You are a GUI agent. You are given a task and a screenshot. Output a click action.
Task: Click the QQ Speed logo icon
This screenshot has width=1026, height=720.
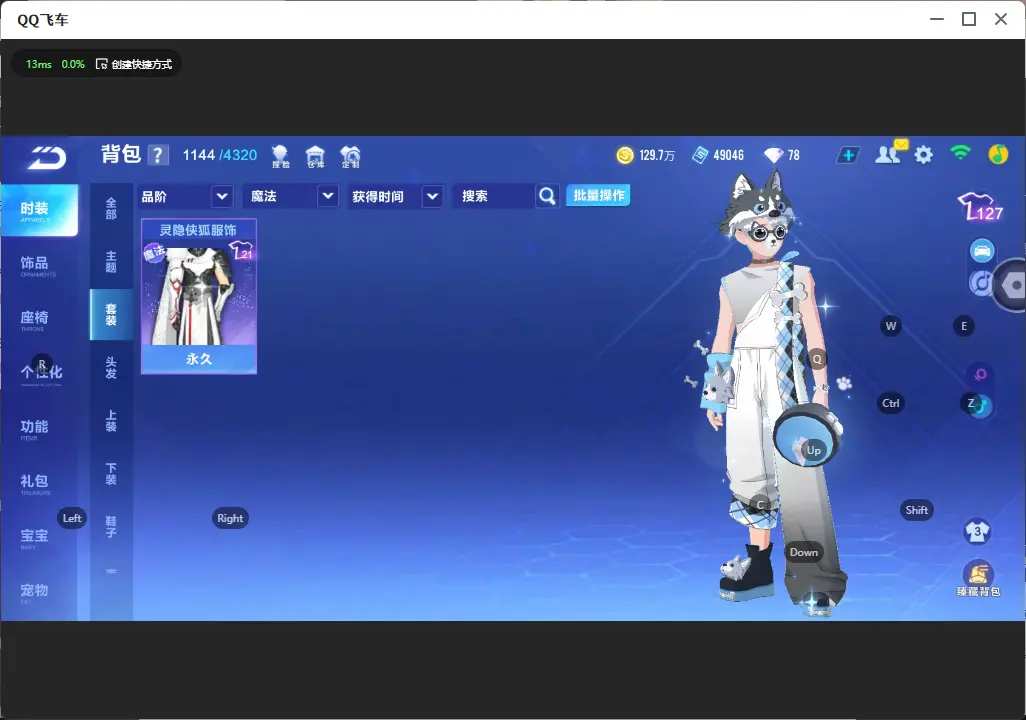click(46, 158)
